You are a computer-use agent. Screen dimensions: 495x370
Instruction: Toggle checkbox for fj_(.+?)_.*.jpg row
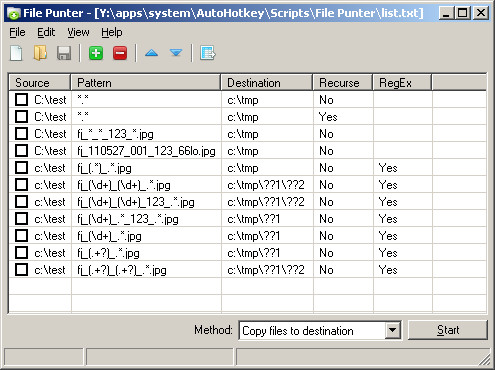point(22,253)
